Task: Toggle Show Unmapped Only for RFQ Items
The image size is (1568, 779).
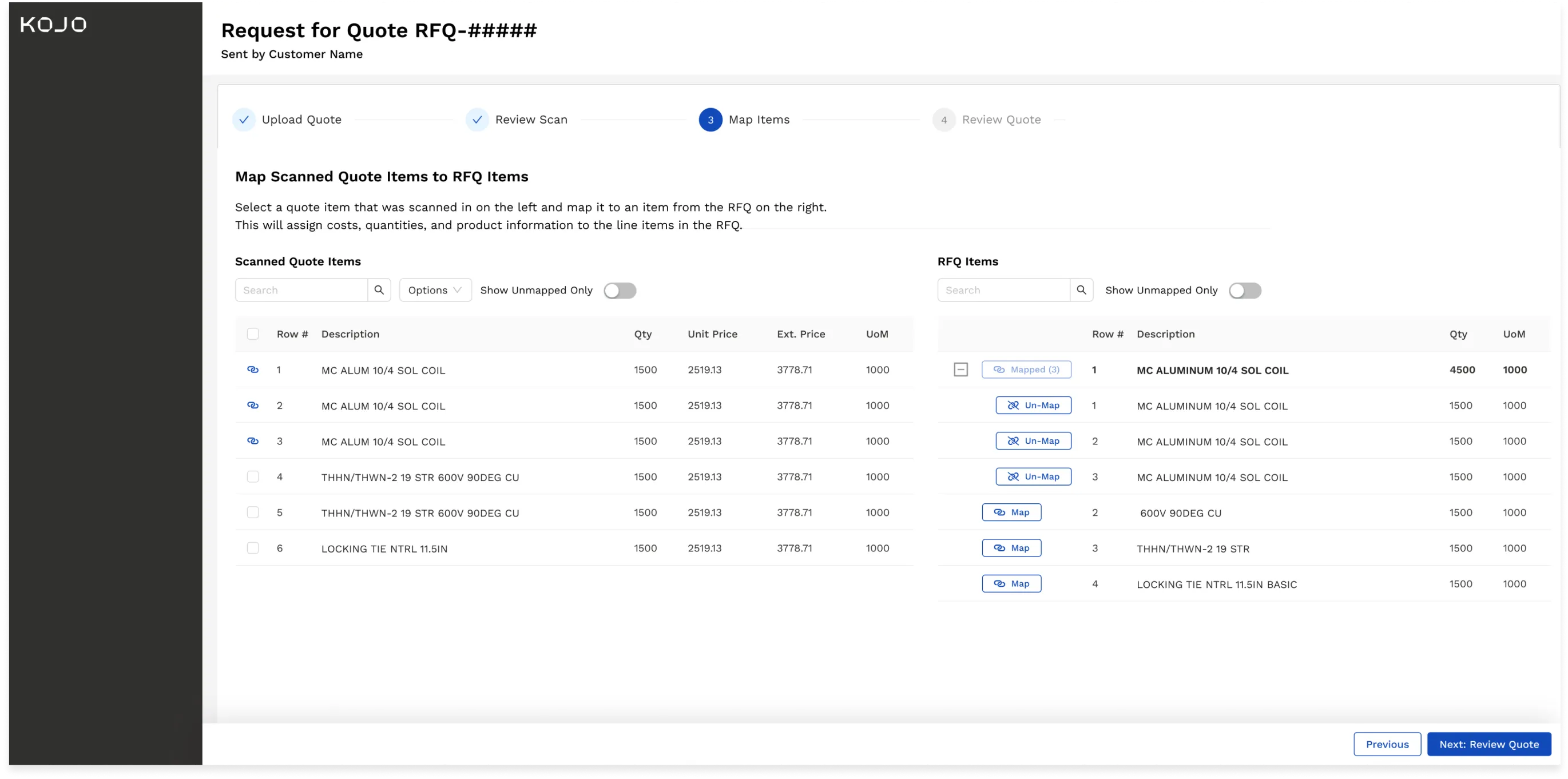Action: 1245,291
